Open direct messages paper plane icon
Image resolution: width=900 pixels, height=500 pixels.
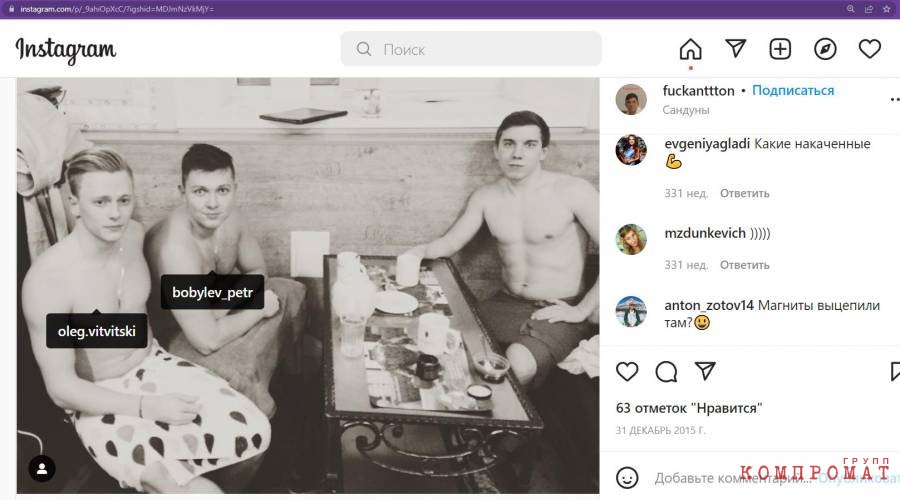(735, 49)
